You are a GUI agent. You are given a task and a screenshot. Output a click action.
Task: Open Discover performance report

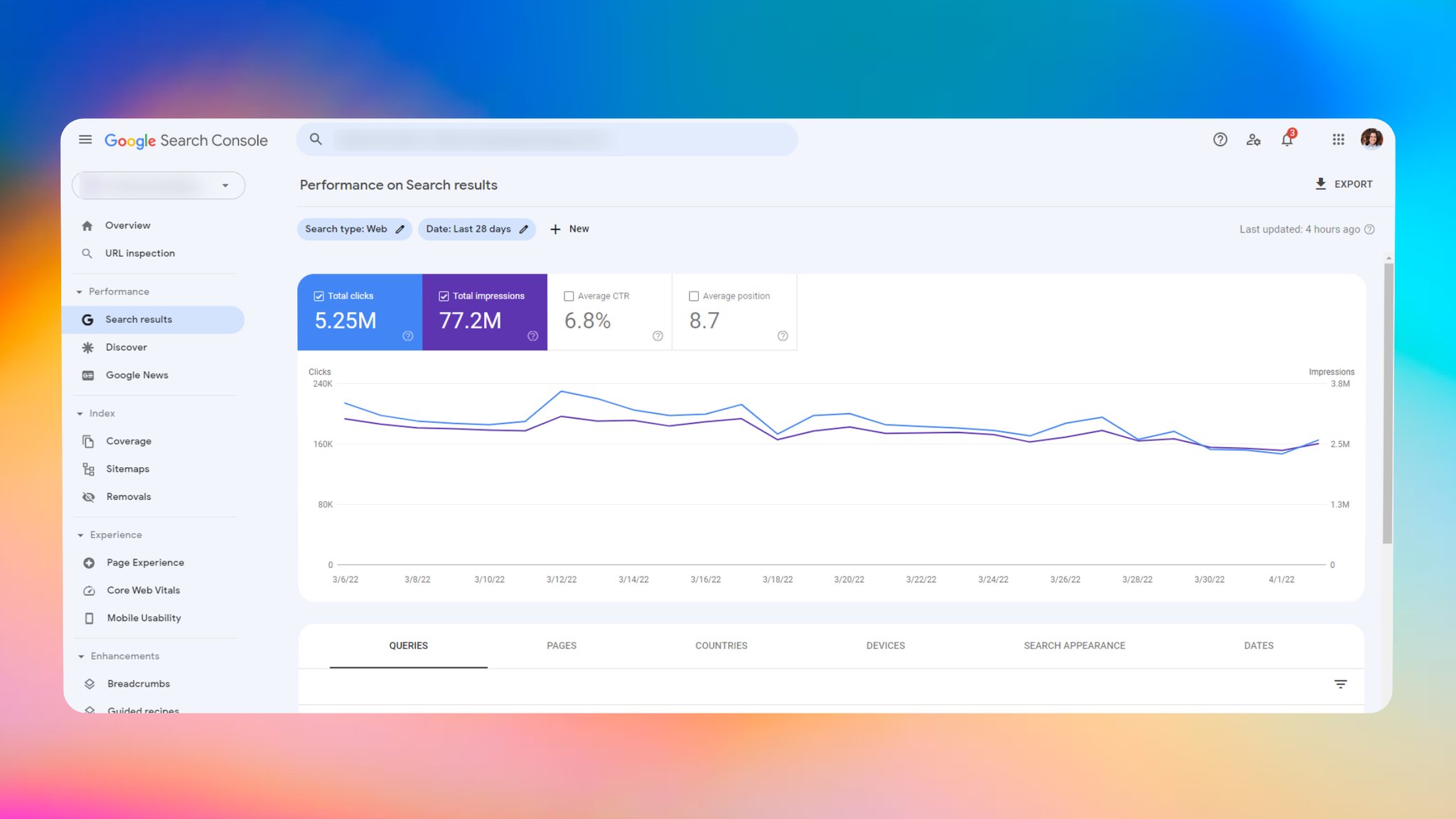(127, 348)
